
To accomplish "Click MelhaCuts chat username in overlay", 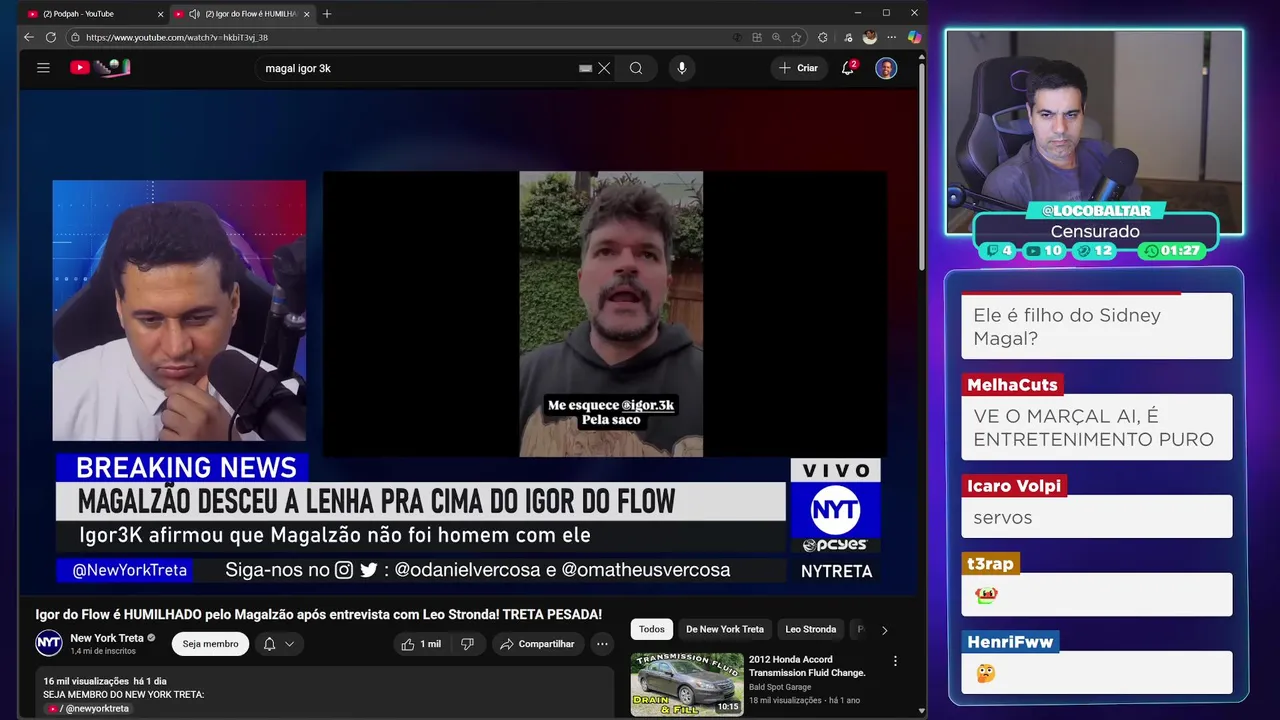I will (x=1012, y=385).
